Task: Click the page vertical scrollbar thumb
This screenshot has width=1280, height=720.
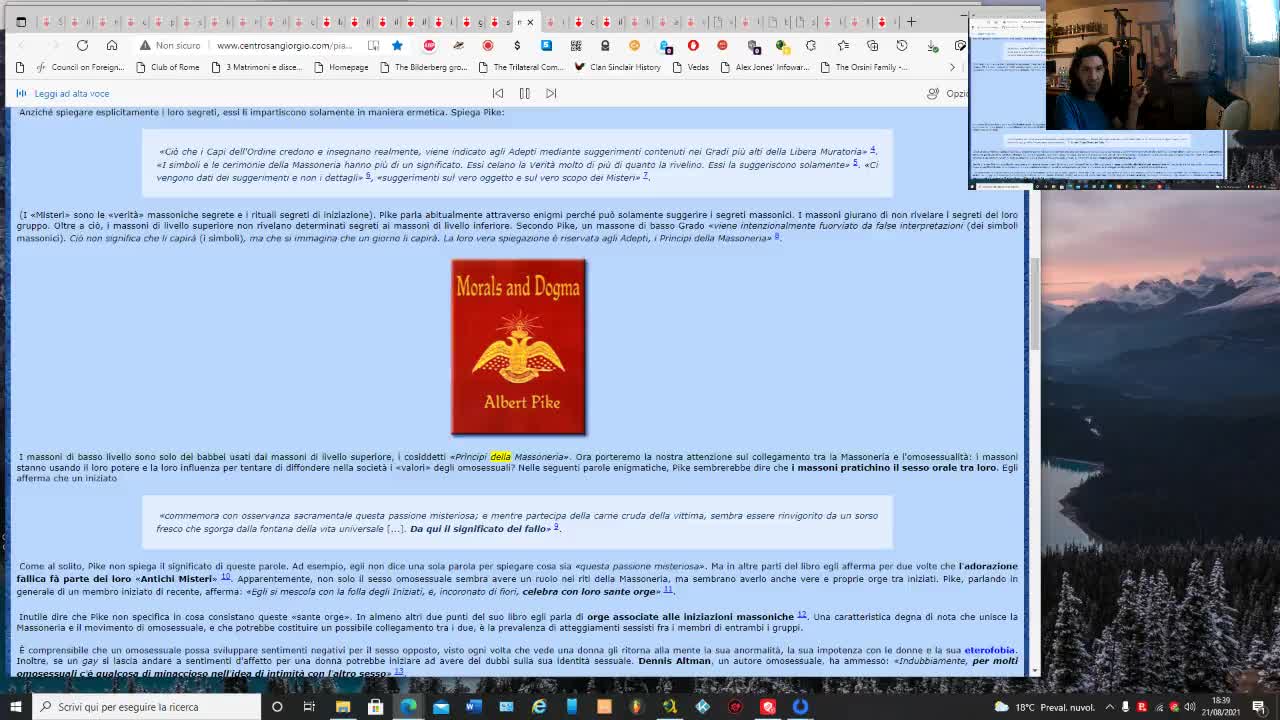Action: 1035,305
